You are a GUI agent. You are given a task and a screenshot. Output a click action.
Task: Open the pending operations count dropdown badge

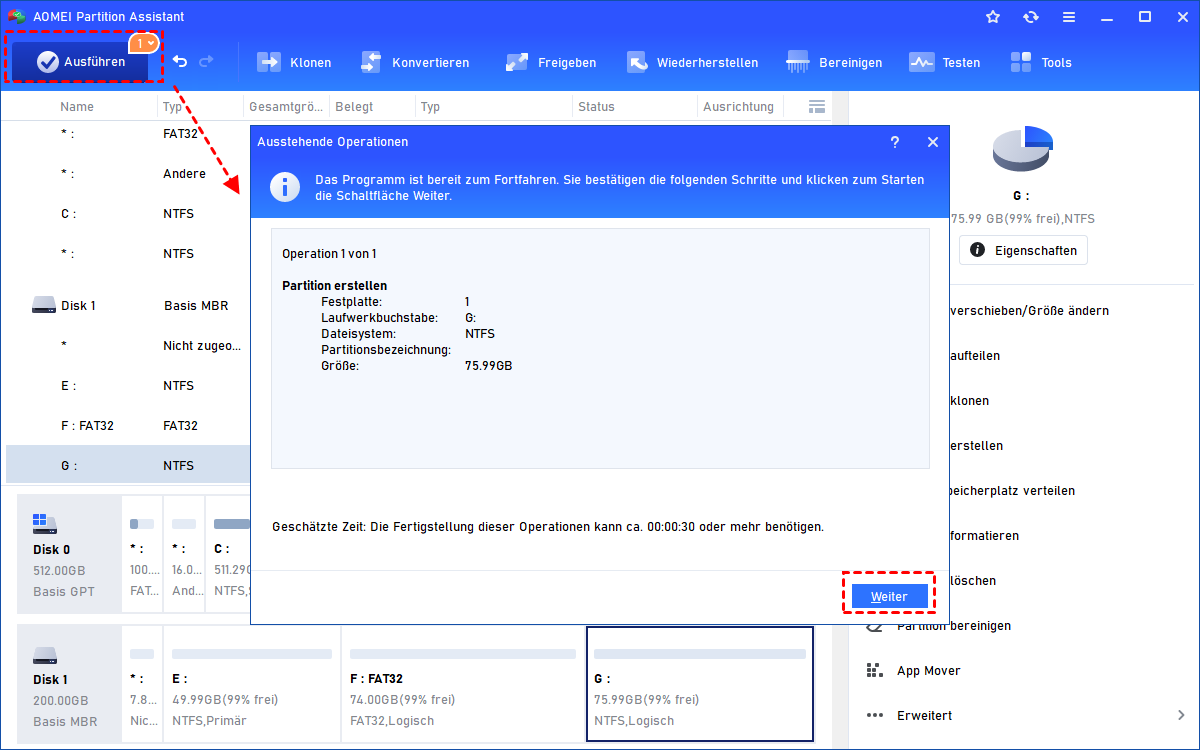pos(145,43)
